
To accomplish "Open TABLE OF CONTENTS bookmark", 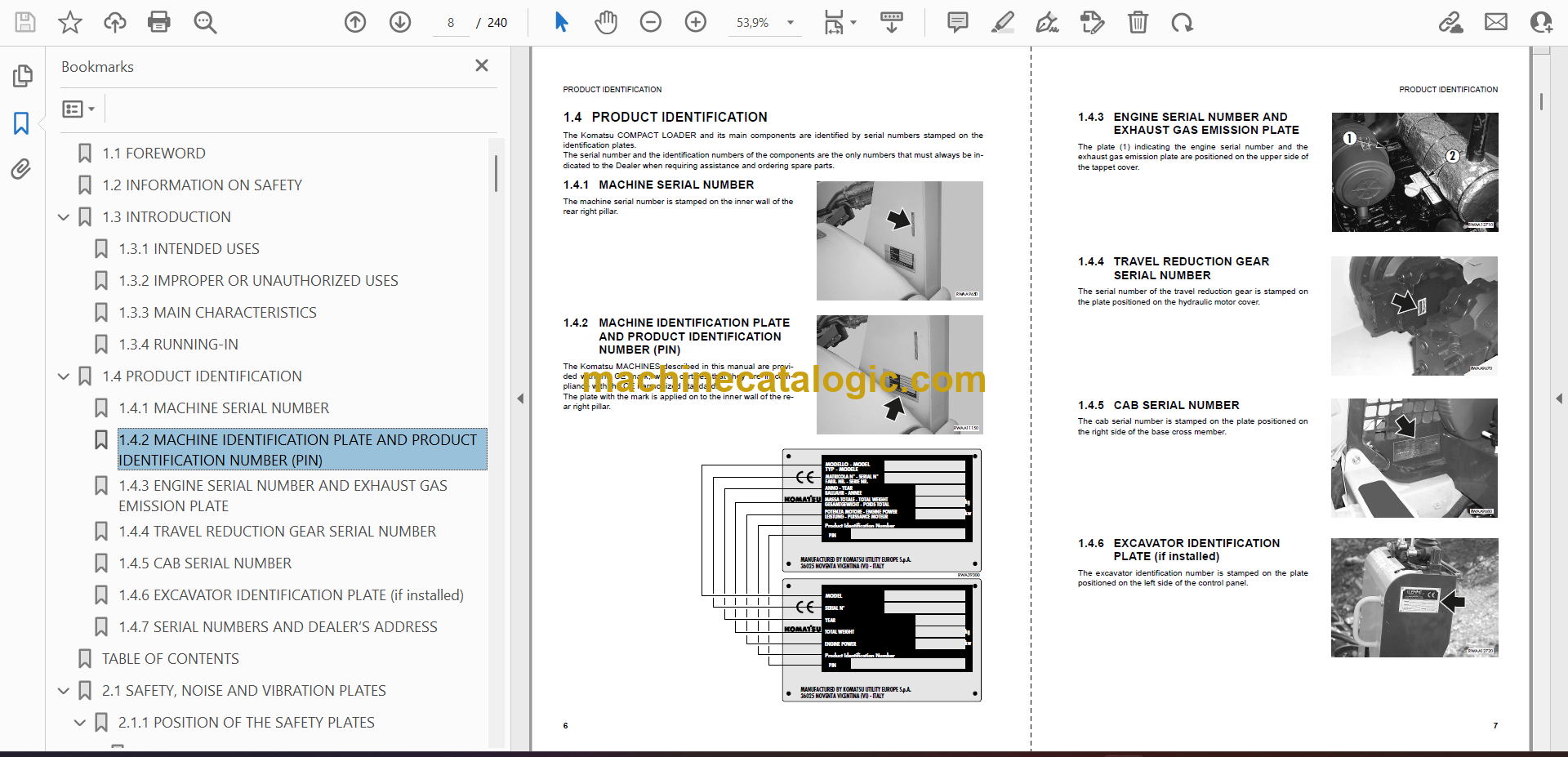I will coord(170,659).
